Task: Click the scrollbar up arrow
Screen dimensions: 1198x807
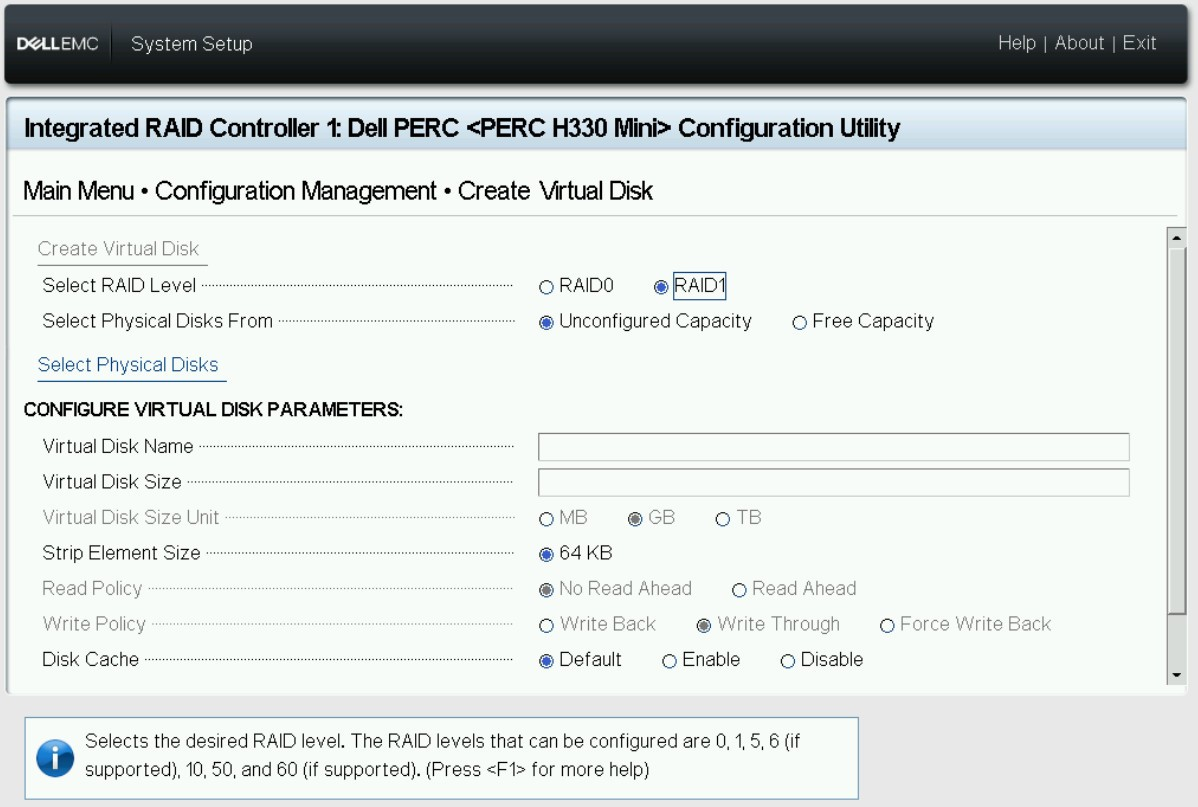Action: tap(1176, 238)
